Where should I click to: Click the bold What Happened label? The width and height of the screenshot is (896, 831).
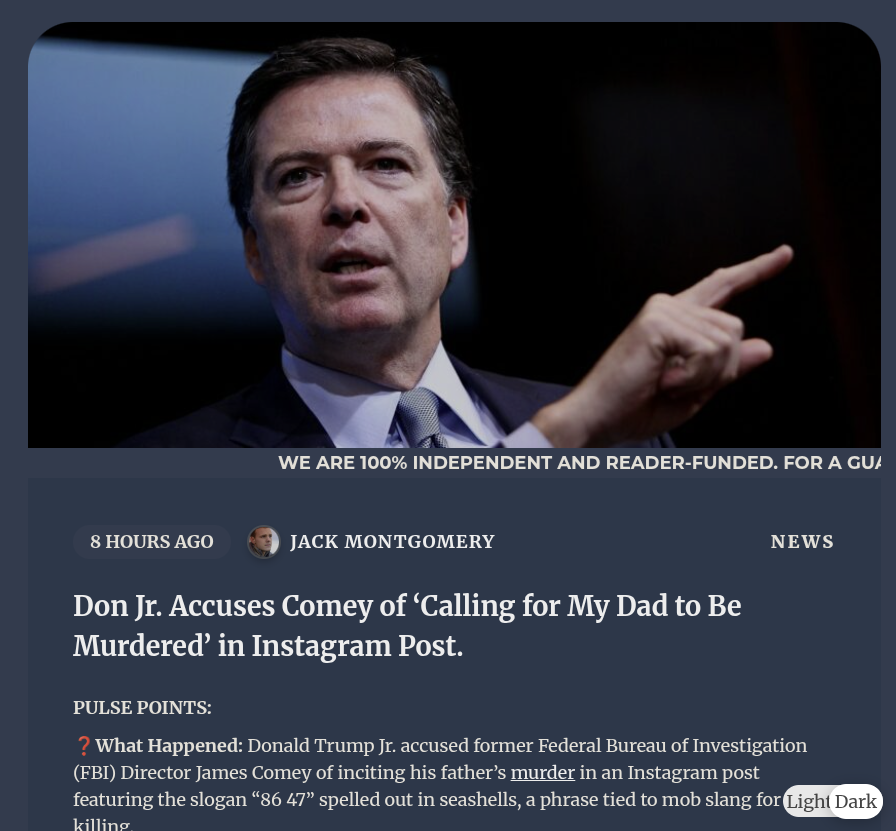[169, 746]
